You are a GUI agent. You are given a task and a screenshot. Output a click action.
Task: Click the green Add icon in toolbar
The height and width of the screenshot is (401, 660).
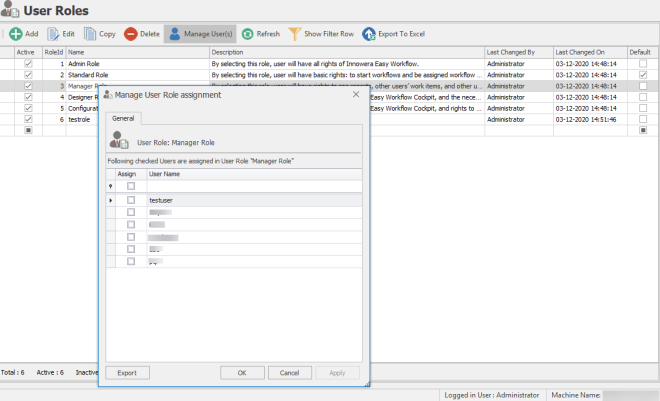point(16,34)
